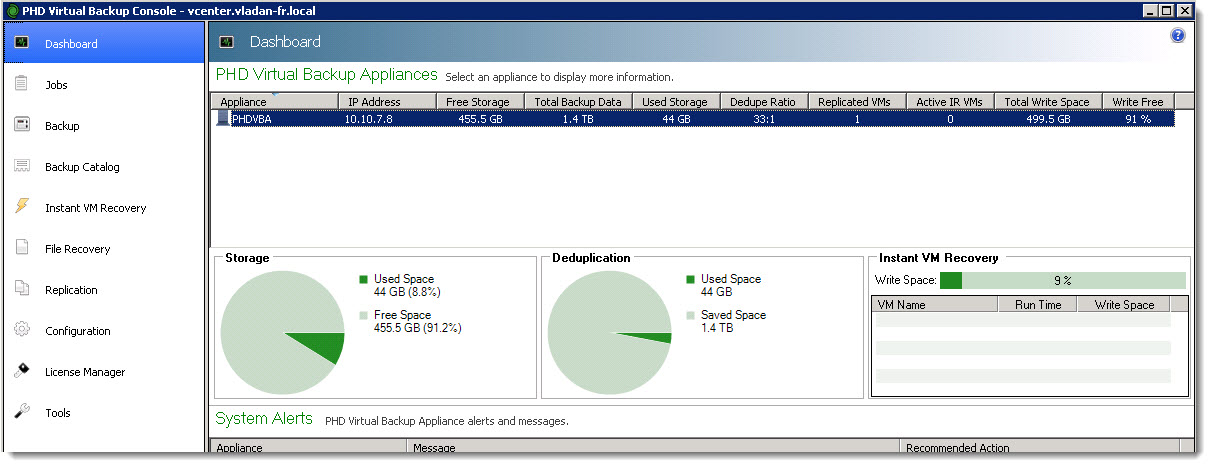Click the Jobs clipboard icon in sidebar

(x=21, y=85)
